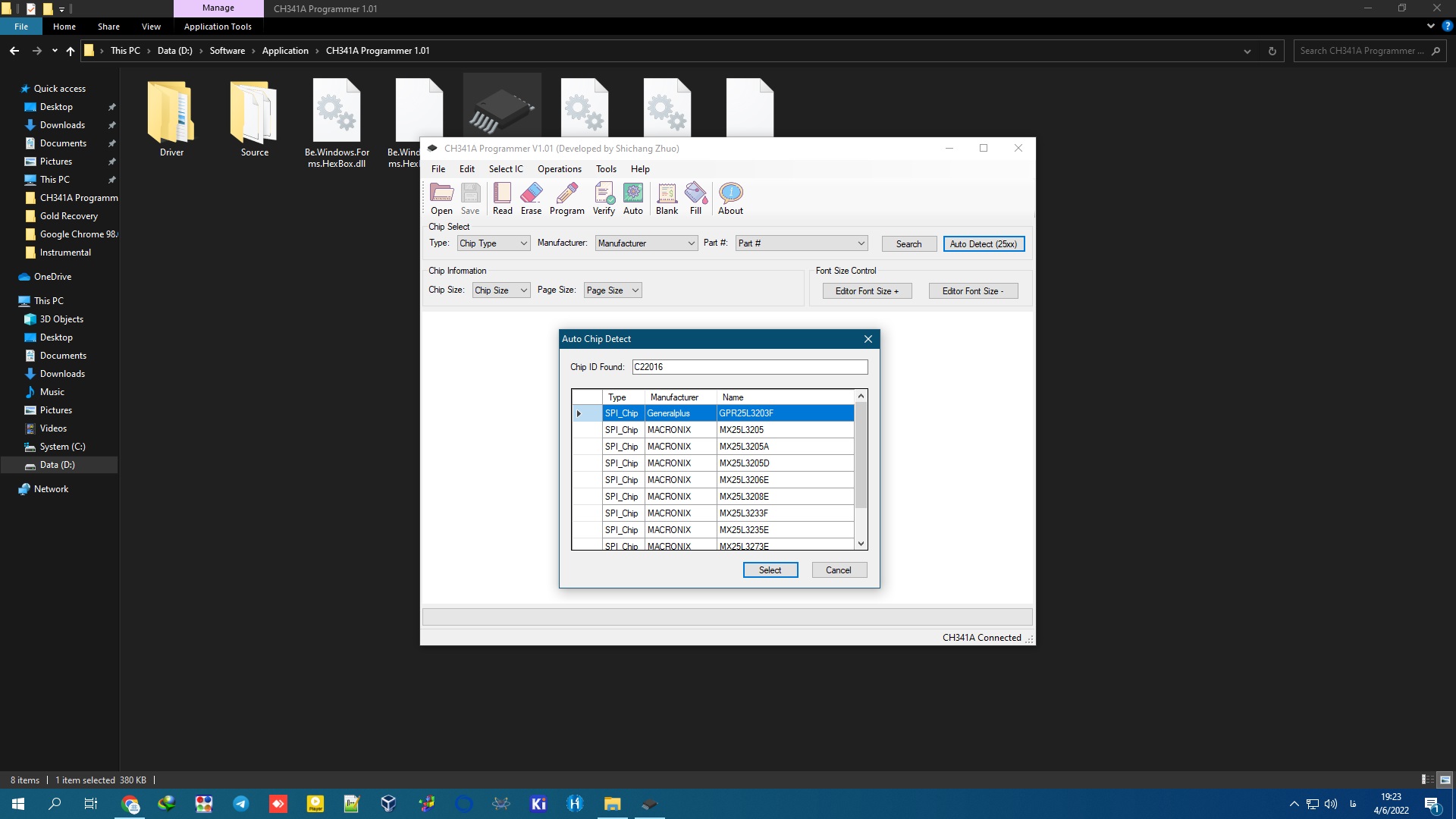This screenshot has height=819, width=1456.
Task: Open the Operations menu
Action: coord(560,169)
